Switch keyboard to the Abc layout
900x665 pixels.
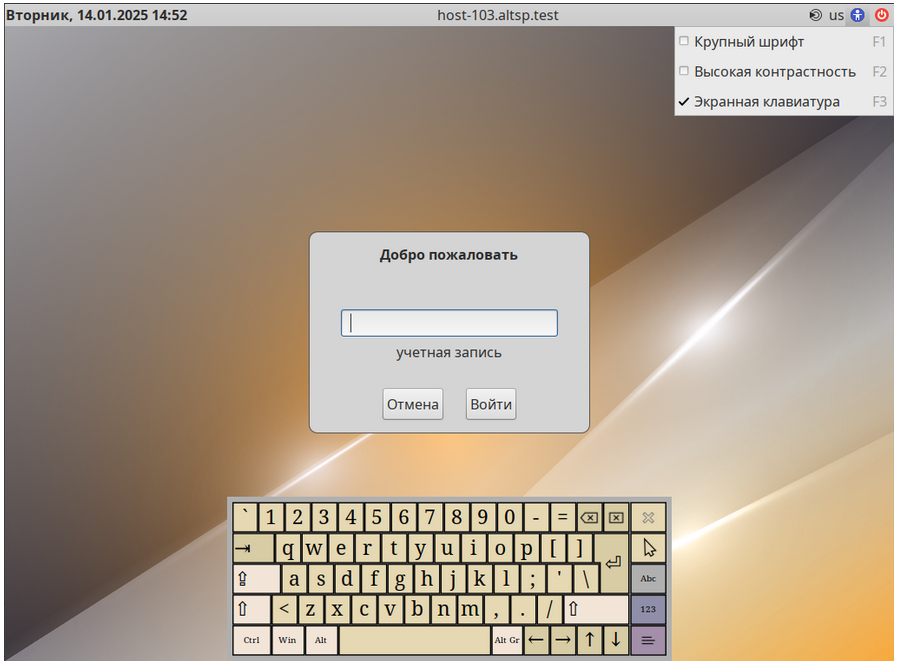[x=649, y=578]
